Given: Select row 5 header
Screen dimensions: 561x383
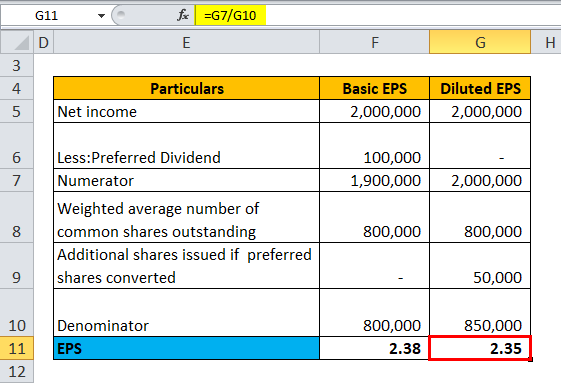Looking at the screenshot, I should pyautogui.click(x=17, y=111).
